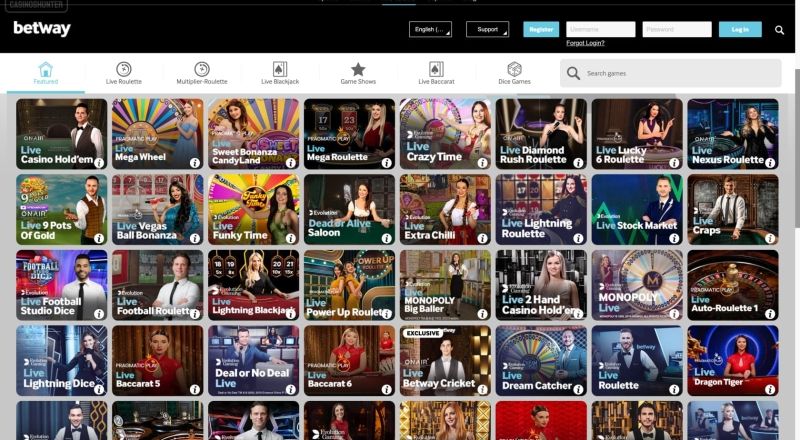
Task: Open Live 2 Hand Casino Hold'em tile
Action: [541, 285]
